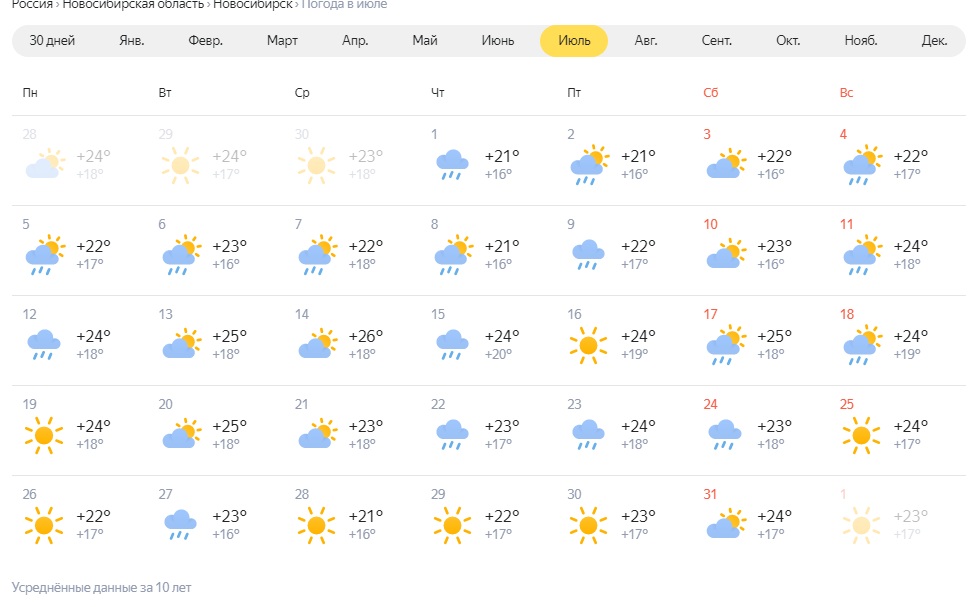Click the partly cloudy icon for July 3
975x607 pixels.
724,164
